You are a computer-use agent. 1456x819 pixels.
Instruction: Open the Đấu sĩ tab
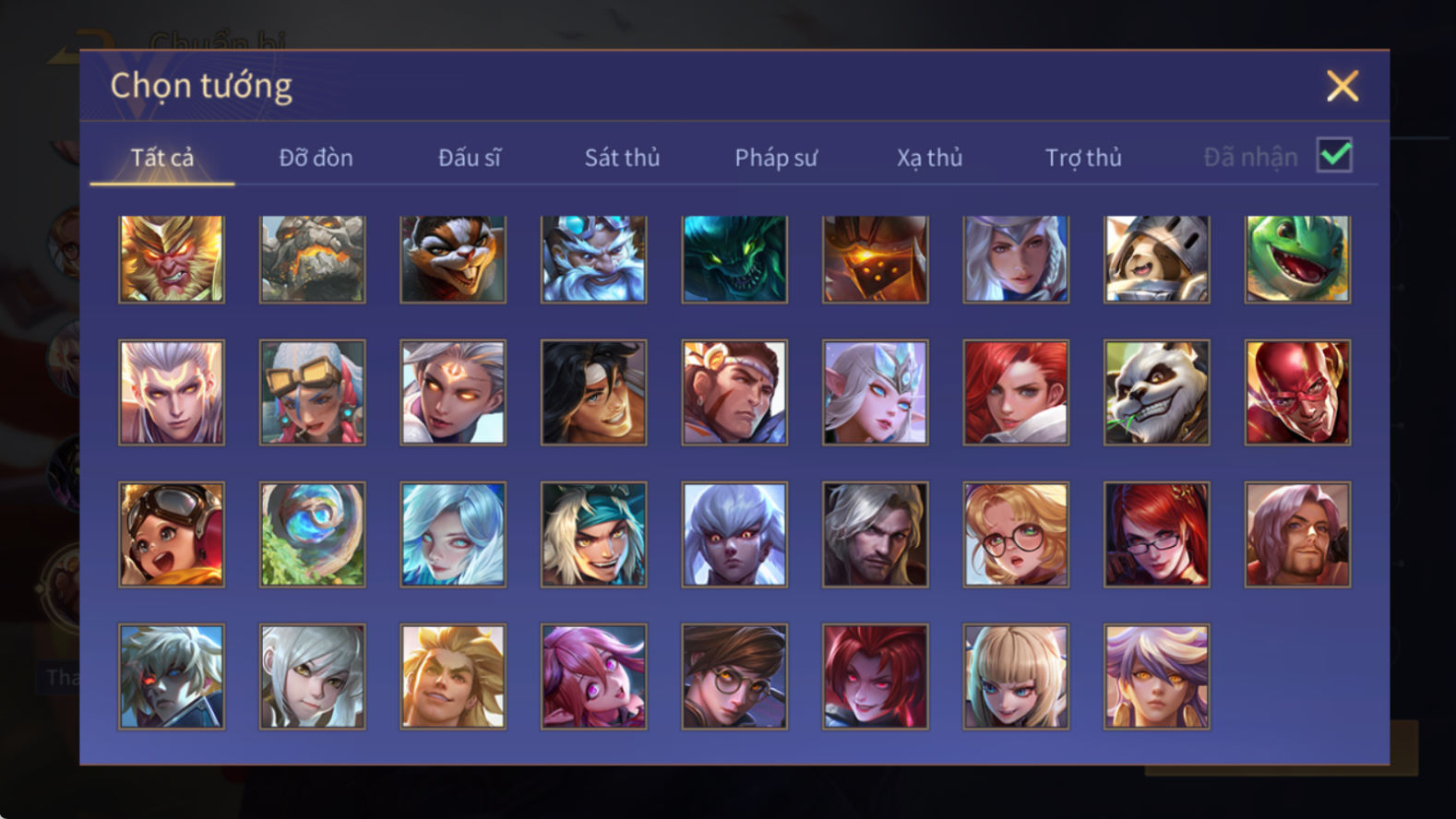coord(469,158)
